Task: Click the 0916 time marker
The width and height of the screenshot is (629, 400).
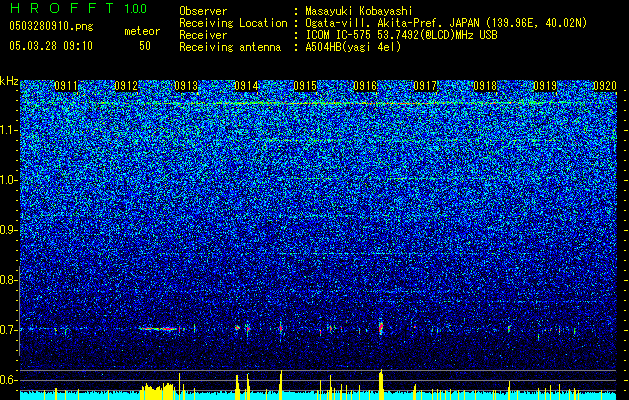Action: tap(365, 86)
